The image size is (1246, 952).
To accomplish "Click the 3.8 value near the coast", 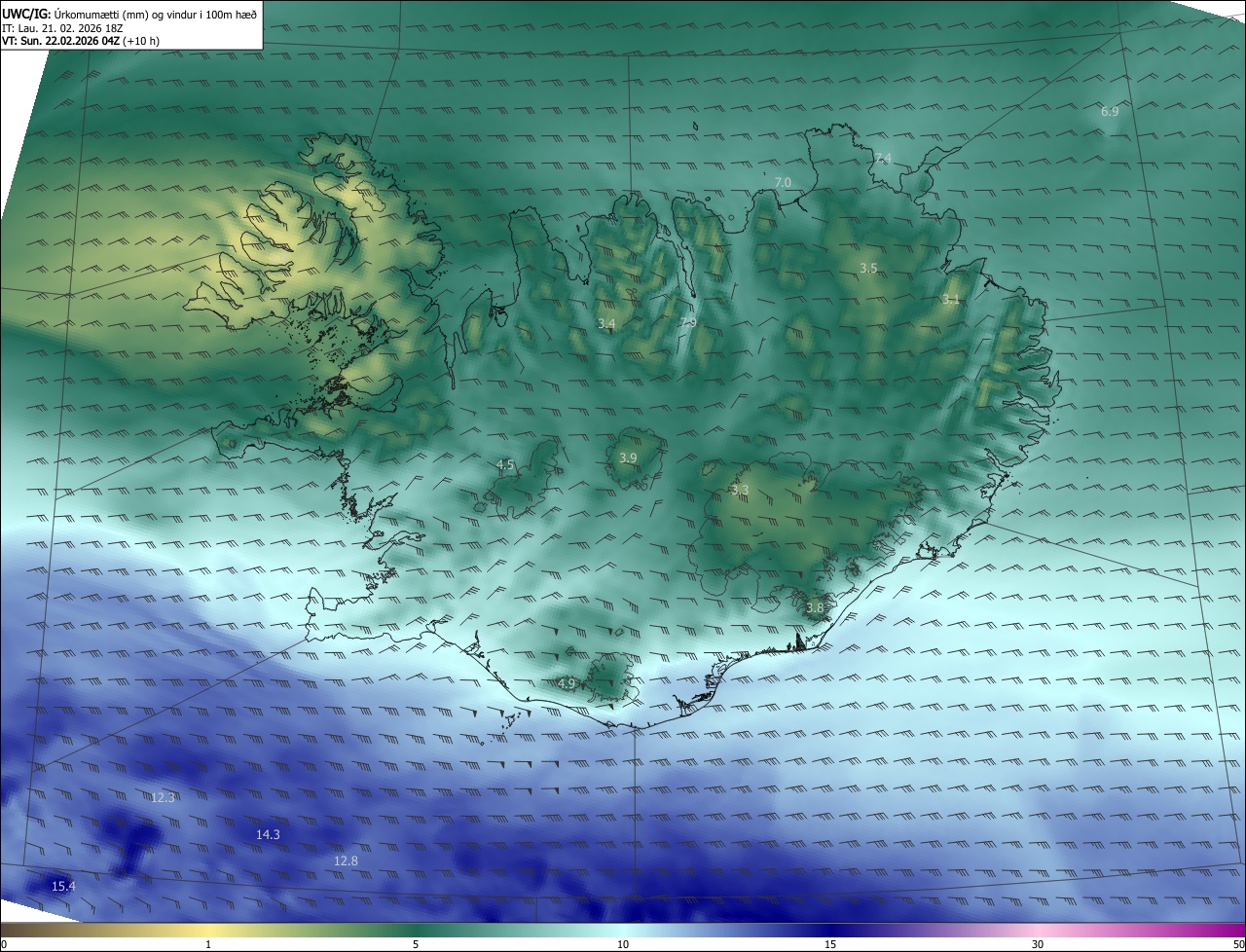I will click(x=815, y=607).
